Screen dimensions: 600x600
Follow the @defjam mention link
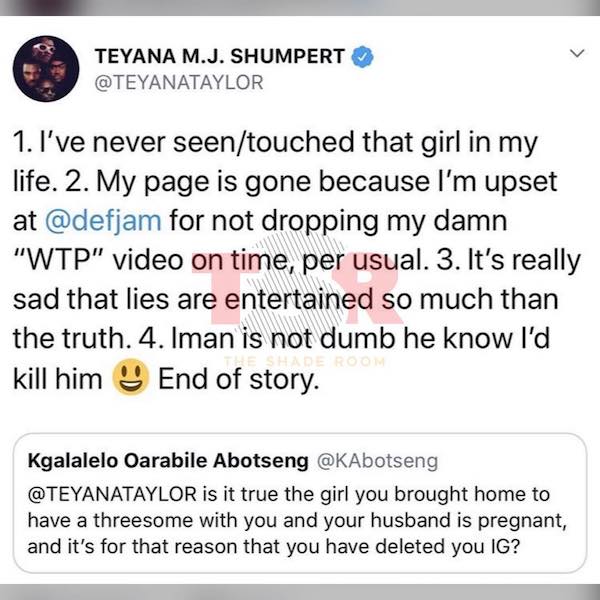point(103,221)
